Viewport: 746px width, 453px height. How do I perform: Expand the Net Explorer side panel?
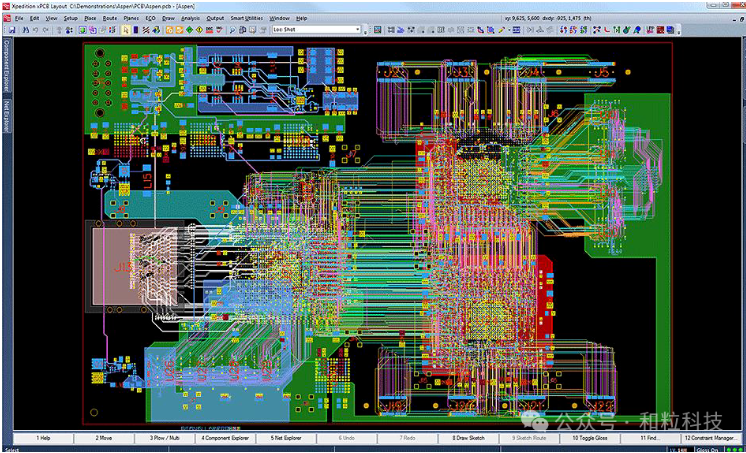pos(5,117)
